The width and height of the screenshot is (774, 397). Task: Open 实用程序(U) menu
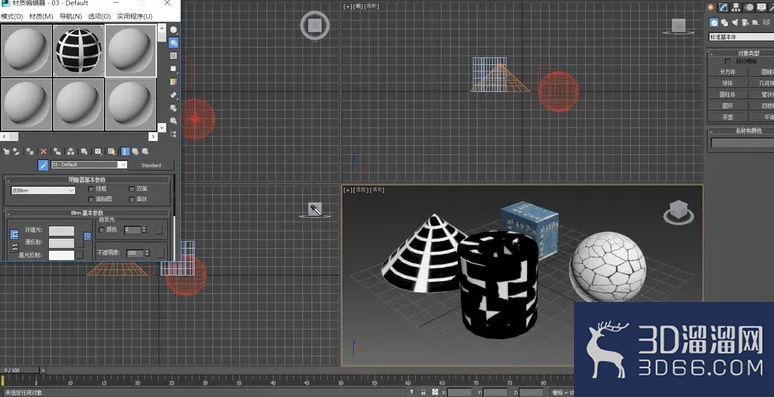[134, 16]
